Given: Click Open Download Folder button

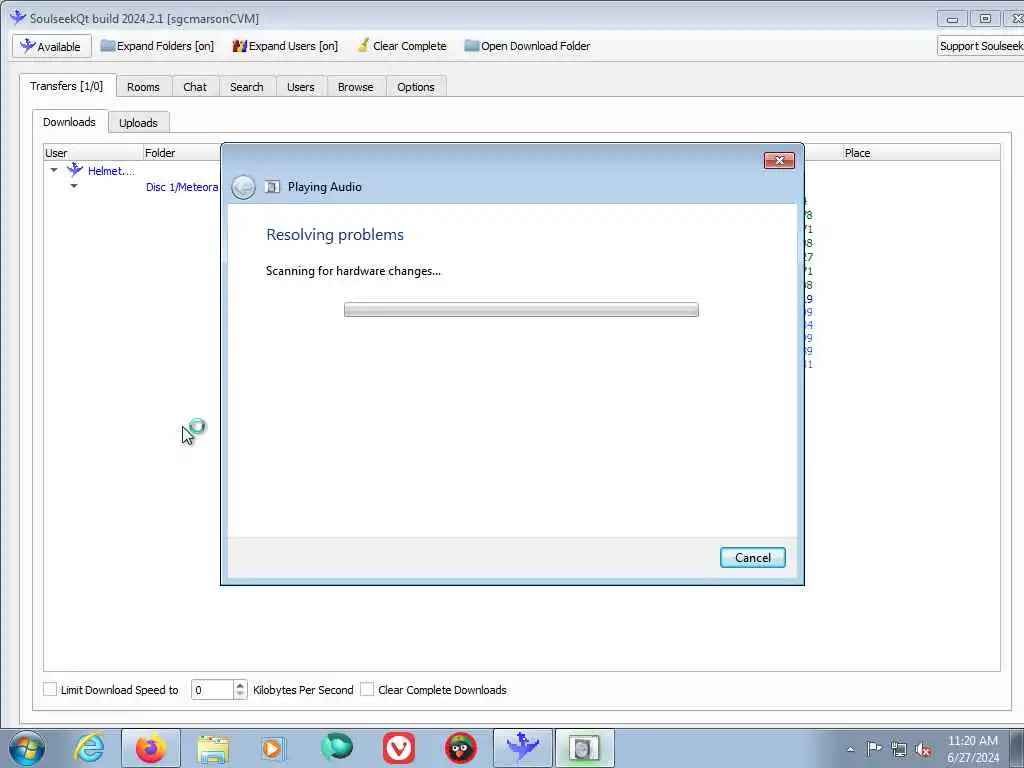Looking at the screenshot, I should [527, 46].
